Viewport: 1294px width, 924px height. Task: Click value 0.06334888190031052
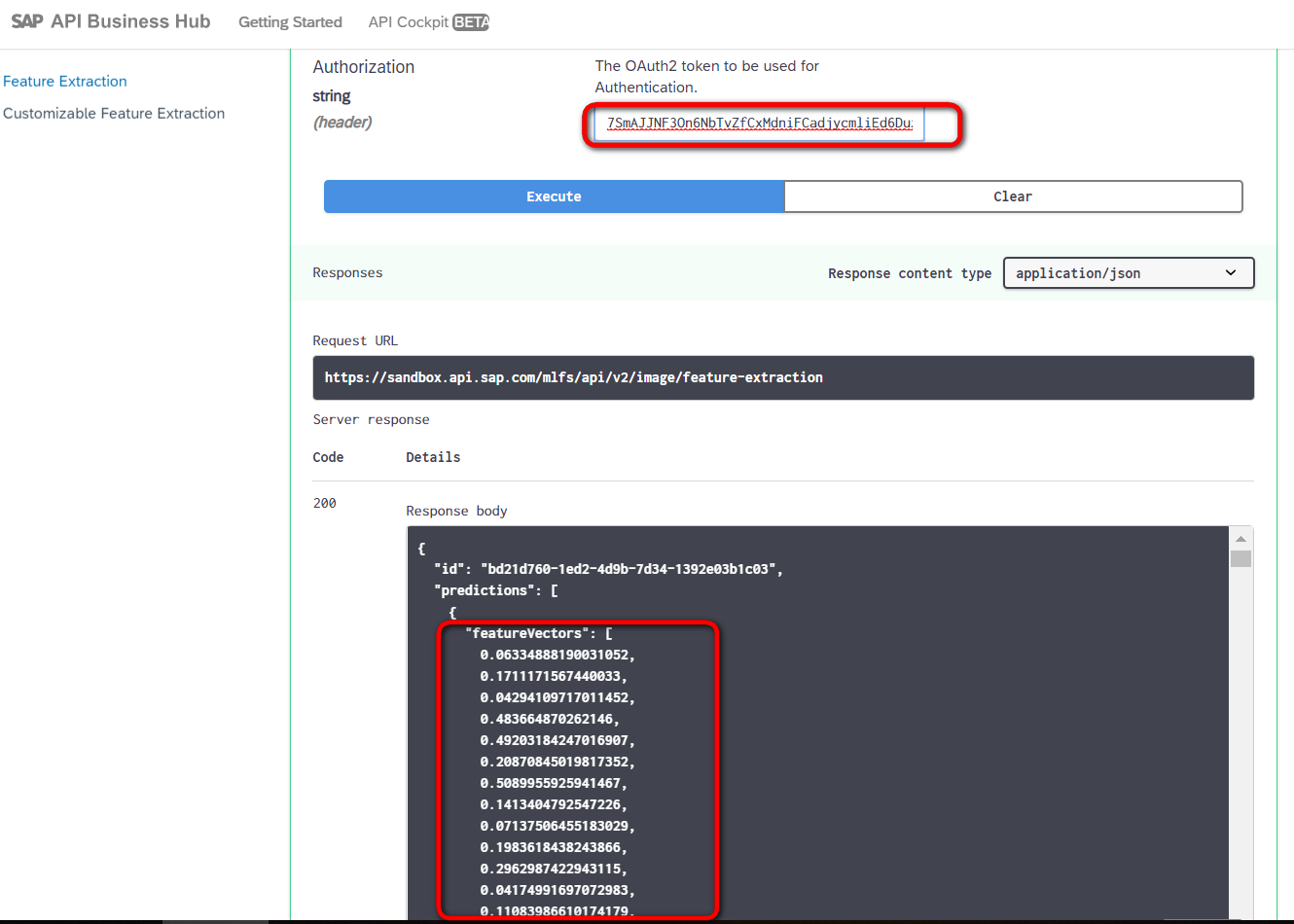click(x=557, y=655)
